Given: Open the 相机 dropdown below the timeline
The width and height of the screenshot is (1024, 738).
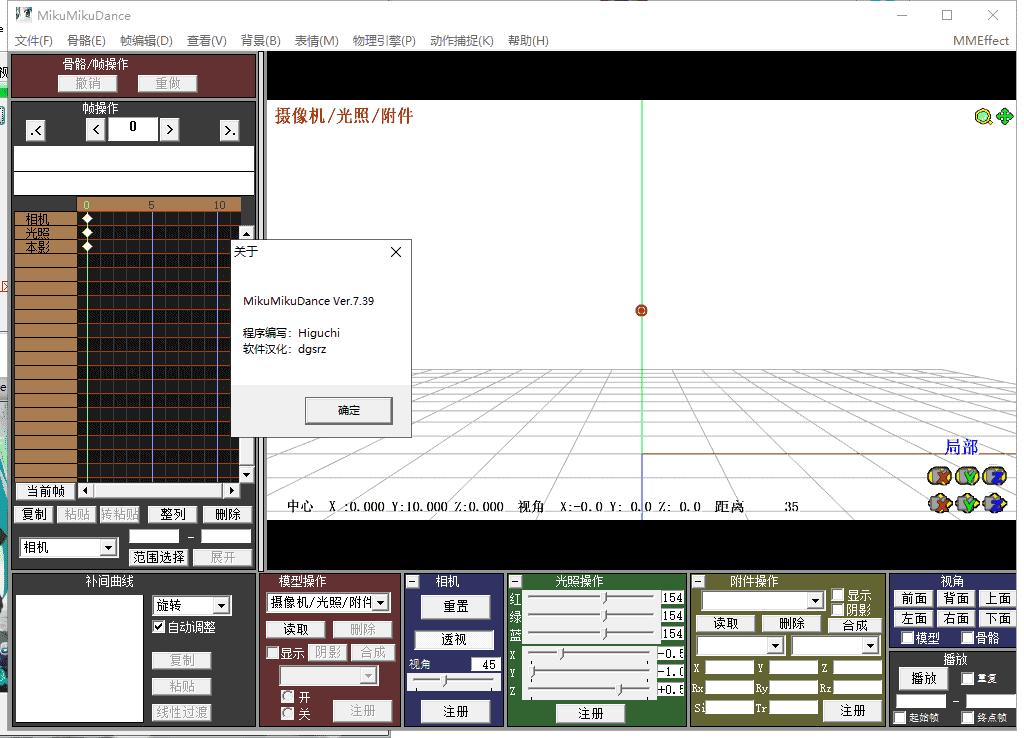Looking at the screenshot, I should 108,548.
